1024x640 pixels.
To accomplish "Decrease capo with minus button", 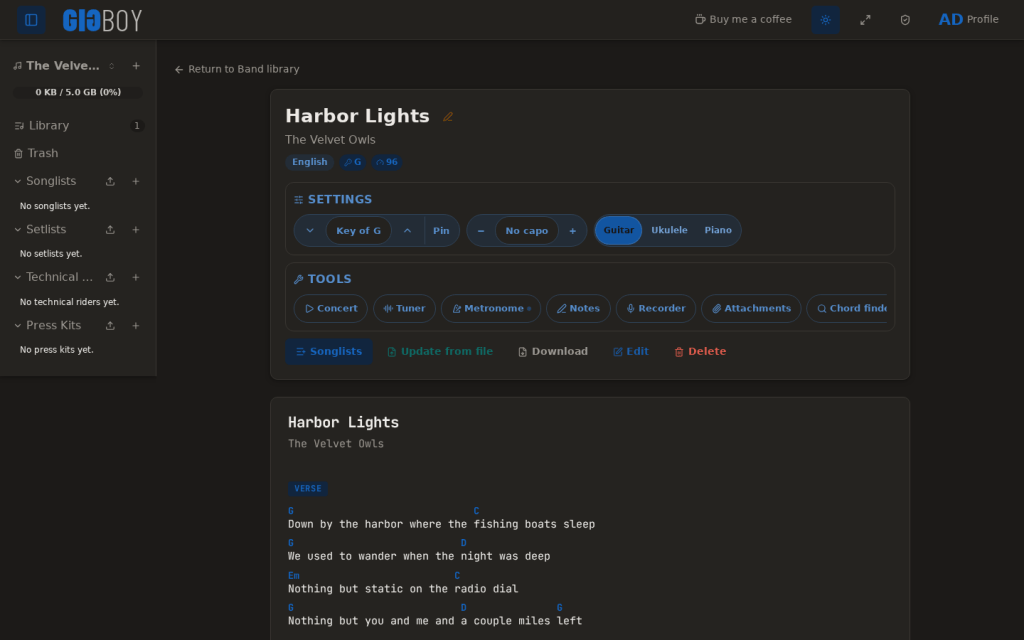I will [481, 231].
